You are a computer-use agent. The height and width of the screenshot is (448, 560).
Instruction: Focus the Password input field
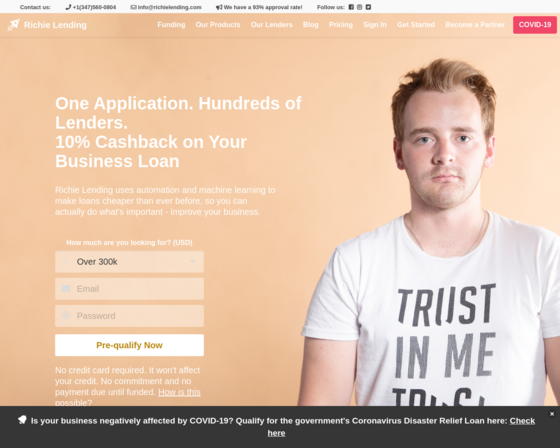[129, 316]
